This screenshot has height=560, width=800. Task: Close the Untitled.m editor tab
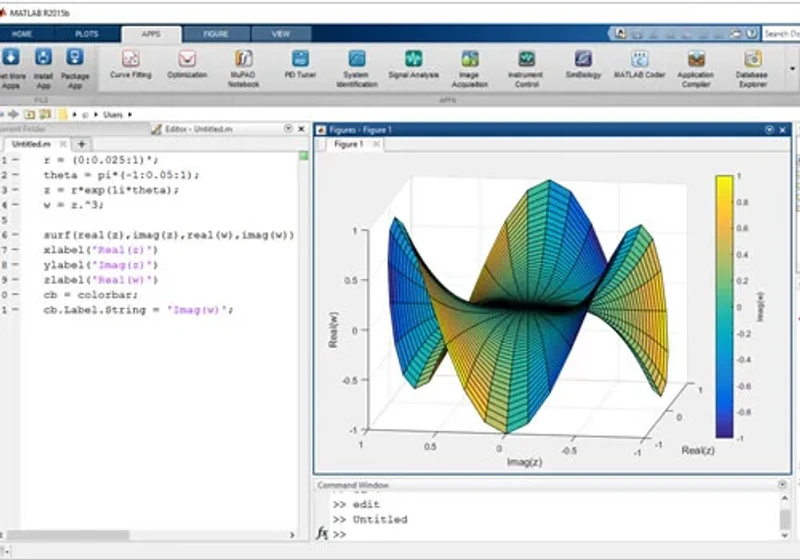click(x=63, y=144)
